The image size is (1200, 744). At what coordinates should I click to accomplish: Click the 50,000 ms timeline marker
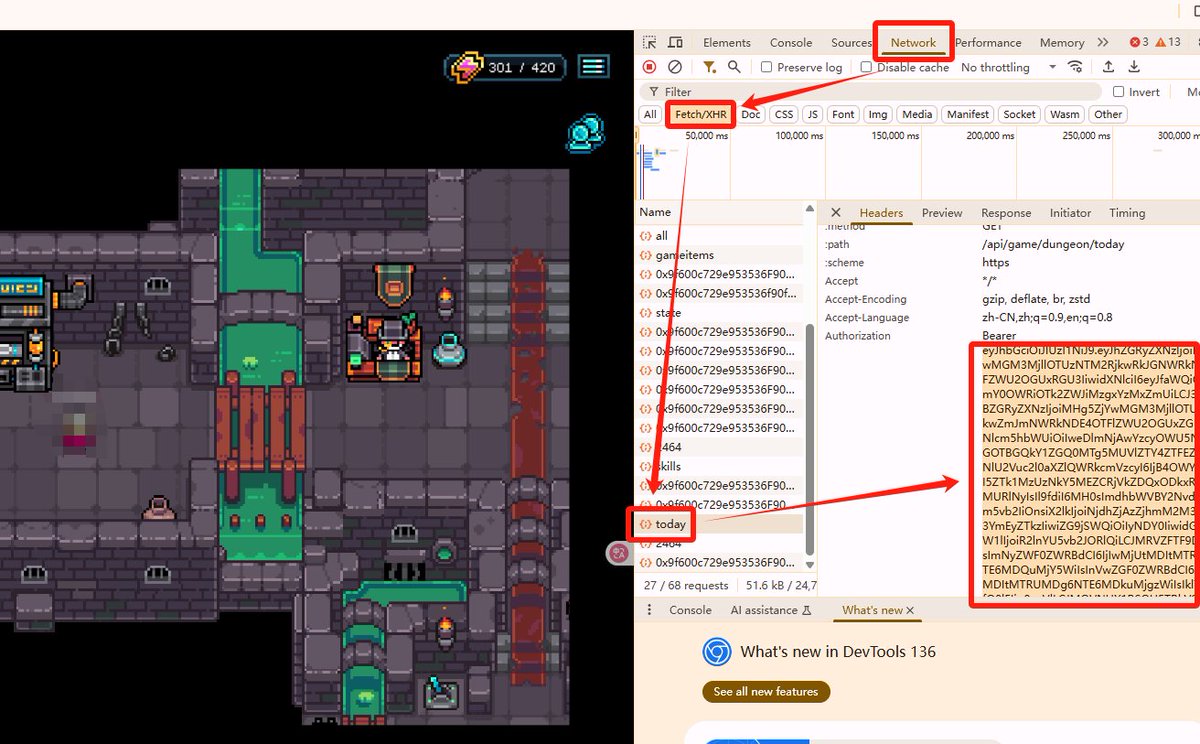coord(706,135)
